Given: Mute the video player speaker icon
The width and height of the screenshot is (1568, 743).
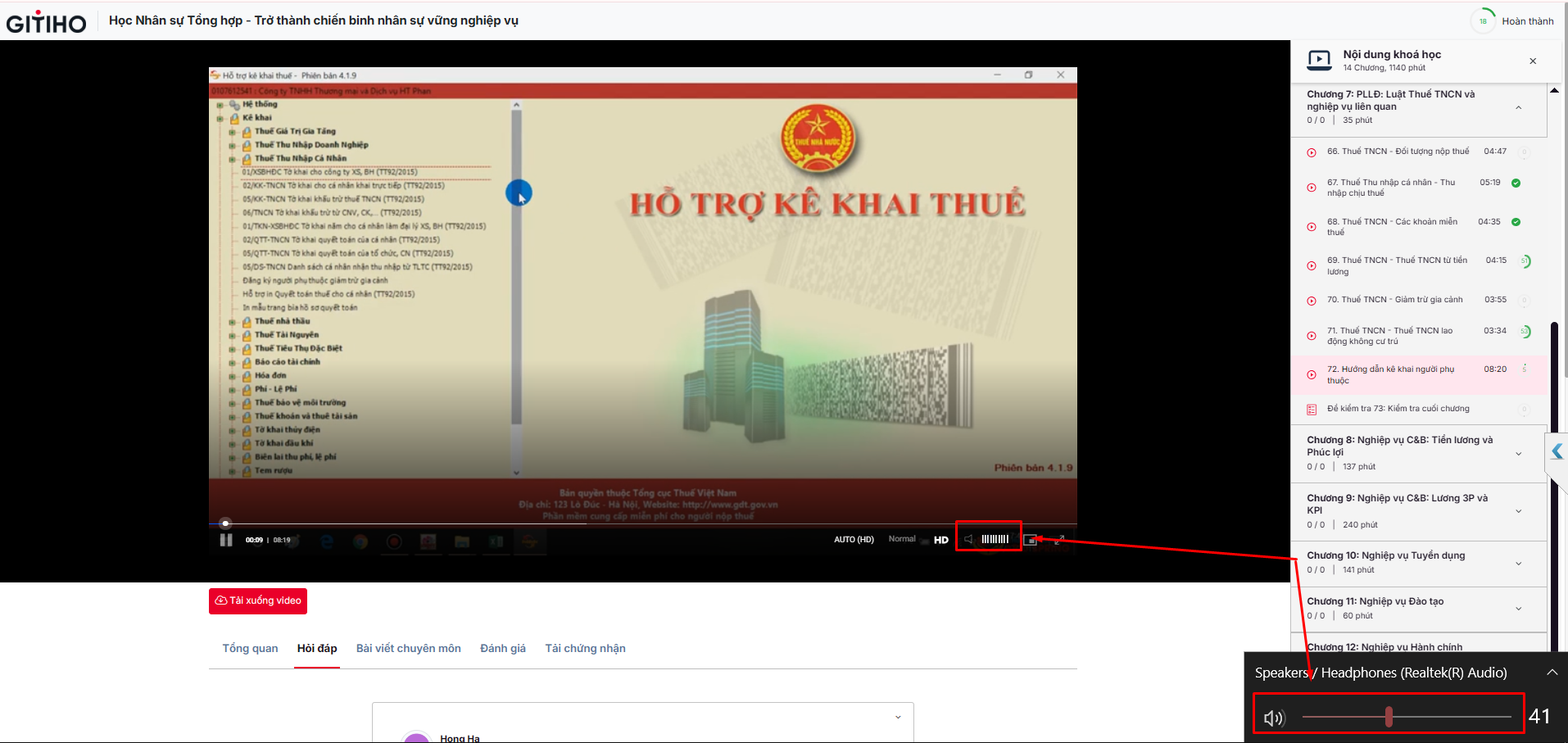Looking at the screenshot, I should (968, 539).
